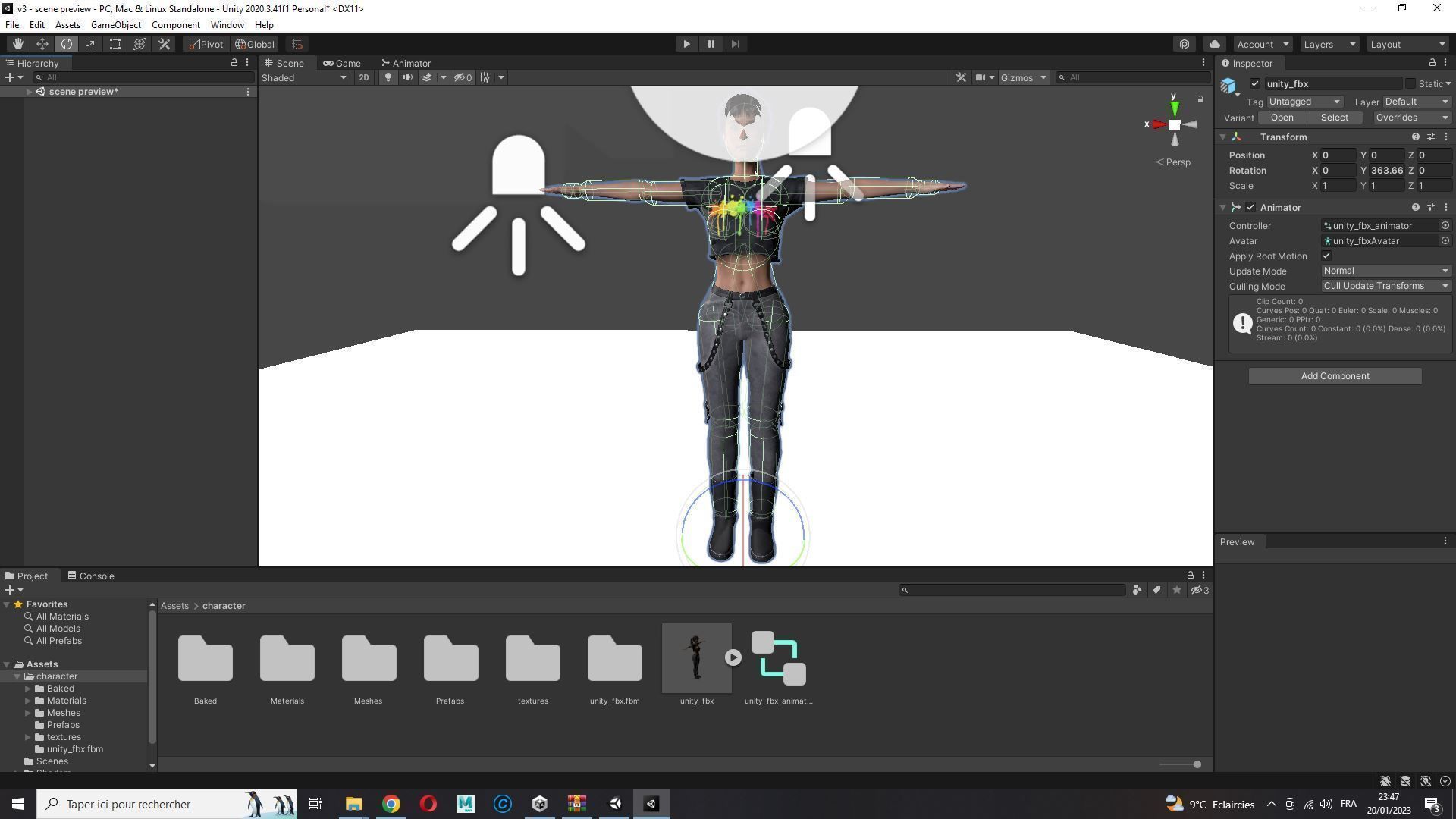Open the GameObject menu
Screen dimensions: 1456x819
[x=115, y=25]
